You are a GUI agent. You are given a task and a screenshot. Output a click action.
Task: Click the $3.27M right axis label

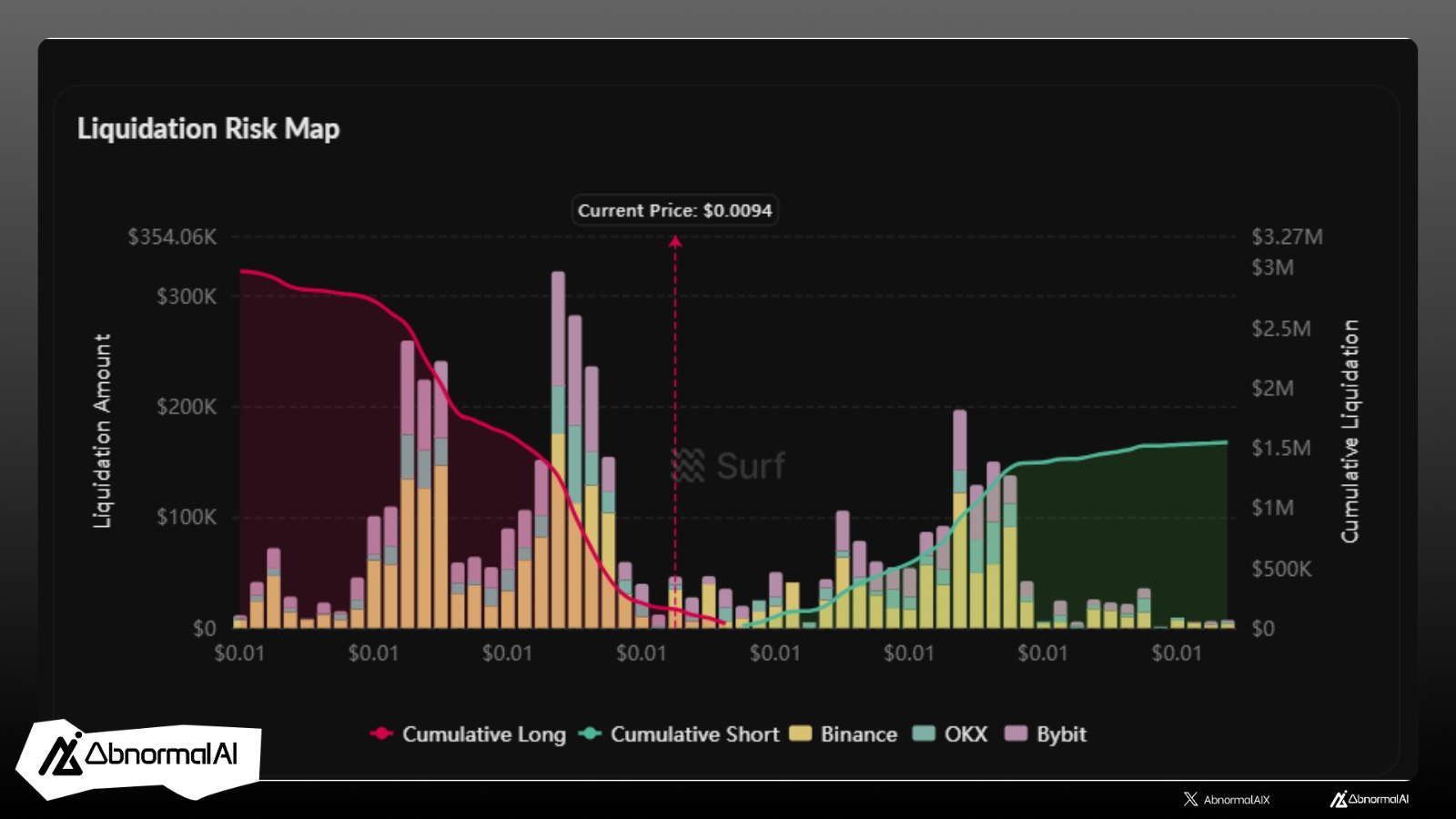coord(1287,238)
